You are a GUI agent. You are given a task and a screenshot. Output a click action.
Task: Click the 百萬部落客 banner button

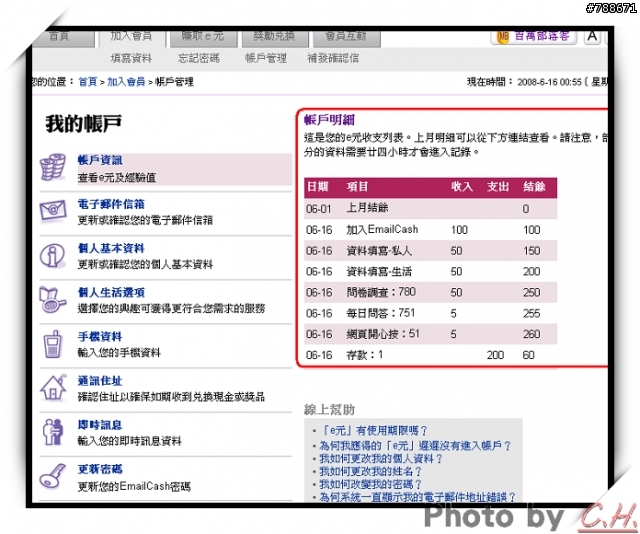[534, 36]
